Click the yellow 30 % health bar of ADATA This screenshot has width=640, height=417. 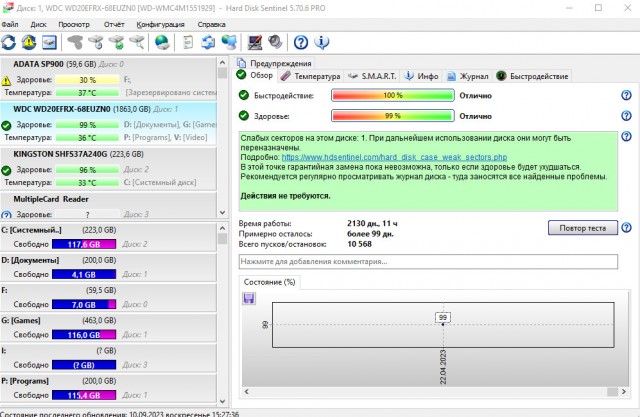pyautogui.click(x=87, y=80)
